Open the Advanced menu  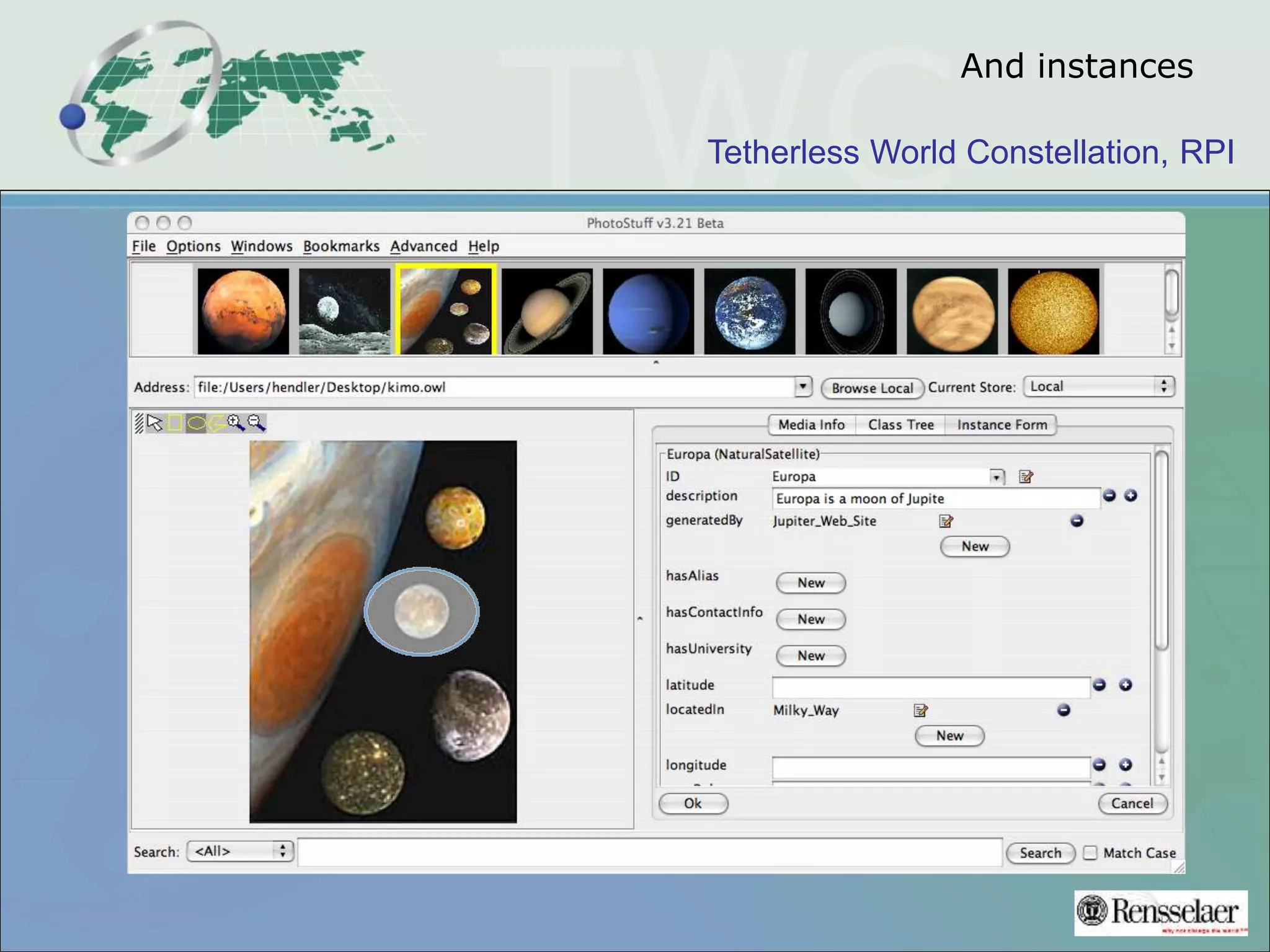pyautogui.click(x=424, y=246)
